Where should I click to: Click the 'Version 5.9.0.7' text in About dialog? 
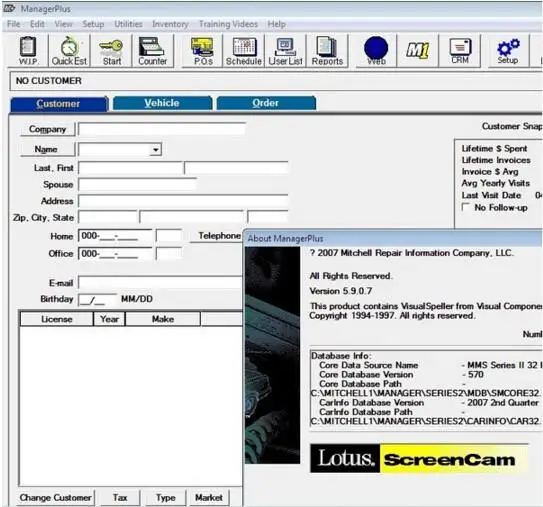click(x=341, y=291)
